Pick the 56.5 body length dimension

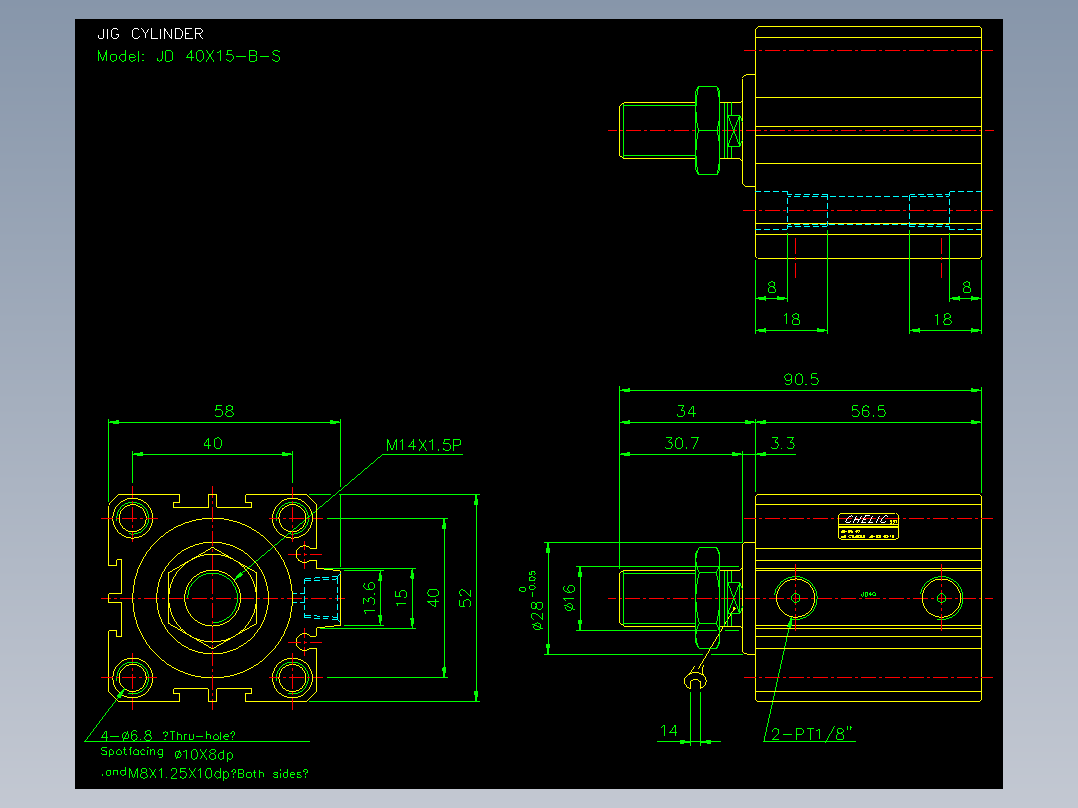[868, 411]
